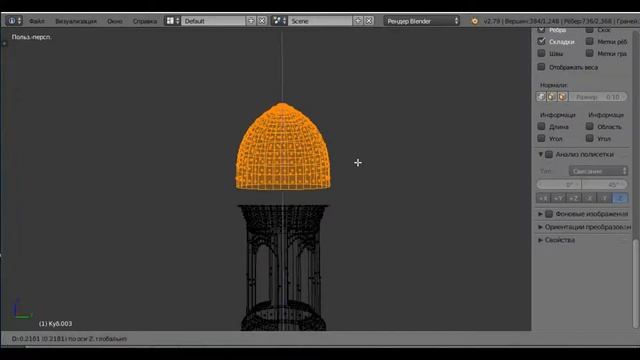Delete the current Scene
640x360 pixels.
point(369,21)
